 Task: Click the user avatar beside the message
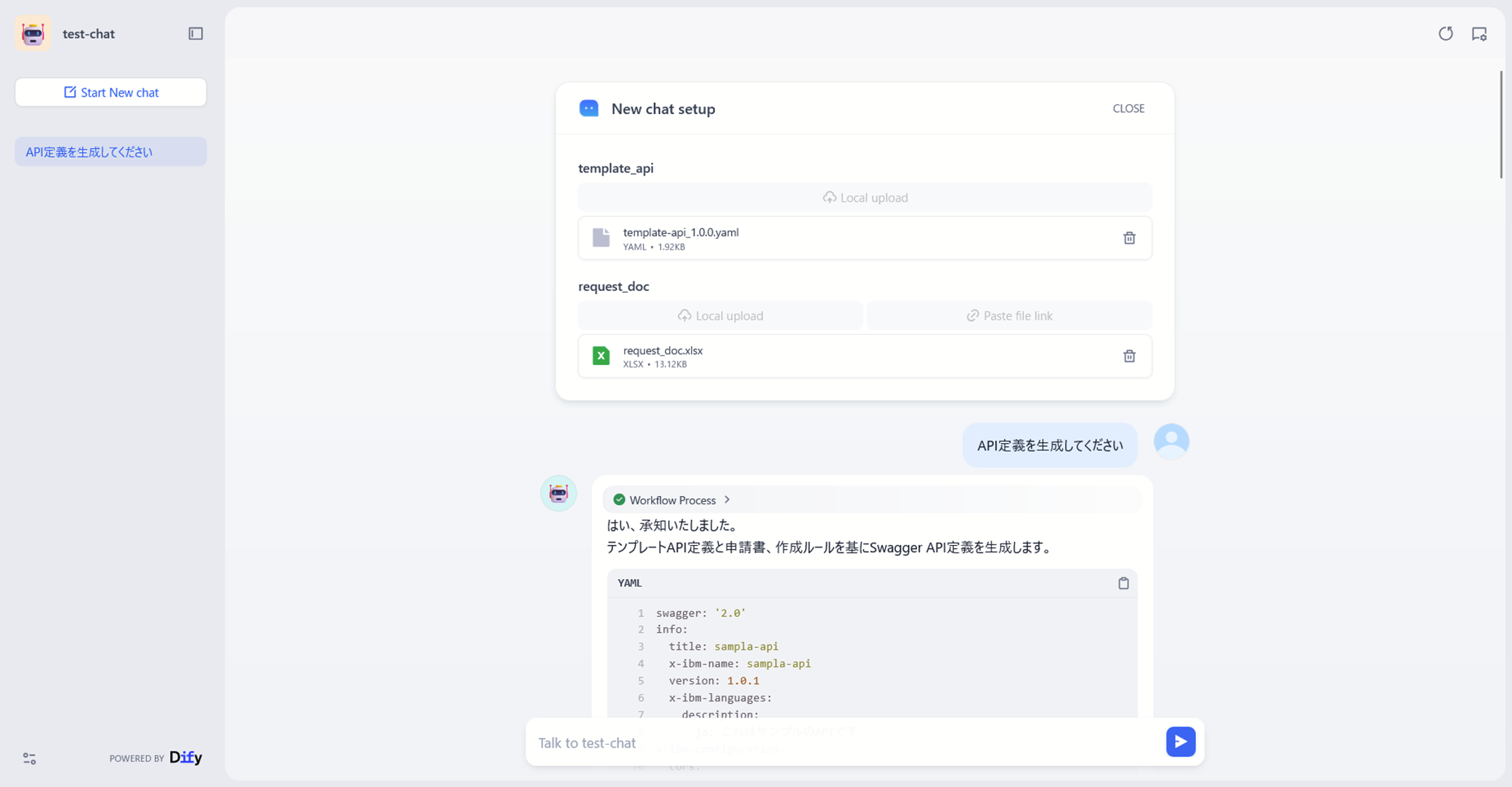[1171, 442]
